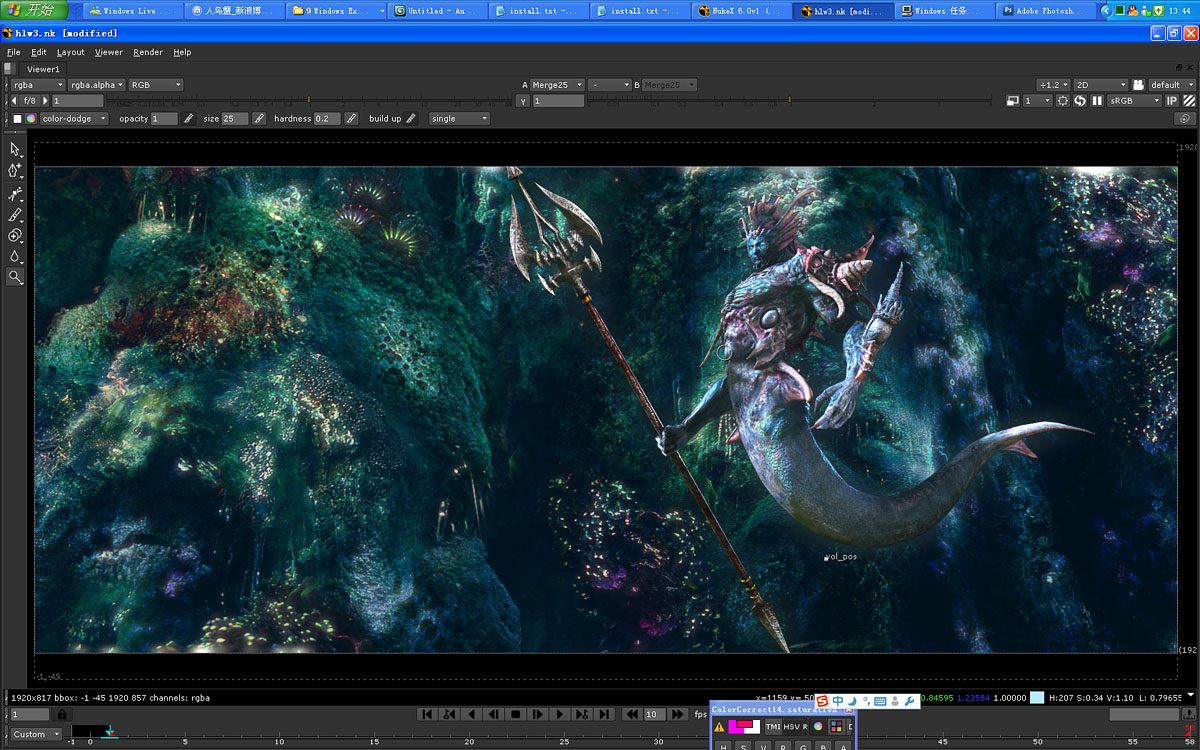1200x750 pixels.
Task: Select the arrow selection tool in viewer toolbar
Action: [15, 149]
